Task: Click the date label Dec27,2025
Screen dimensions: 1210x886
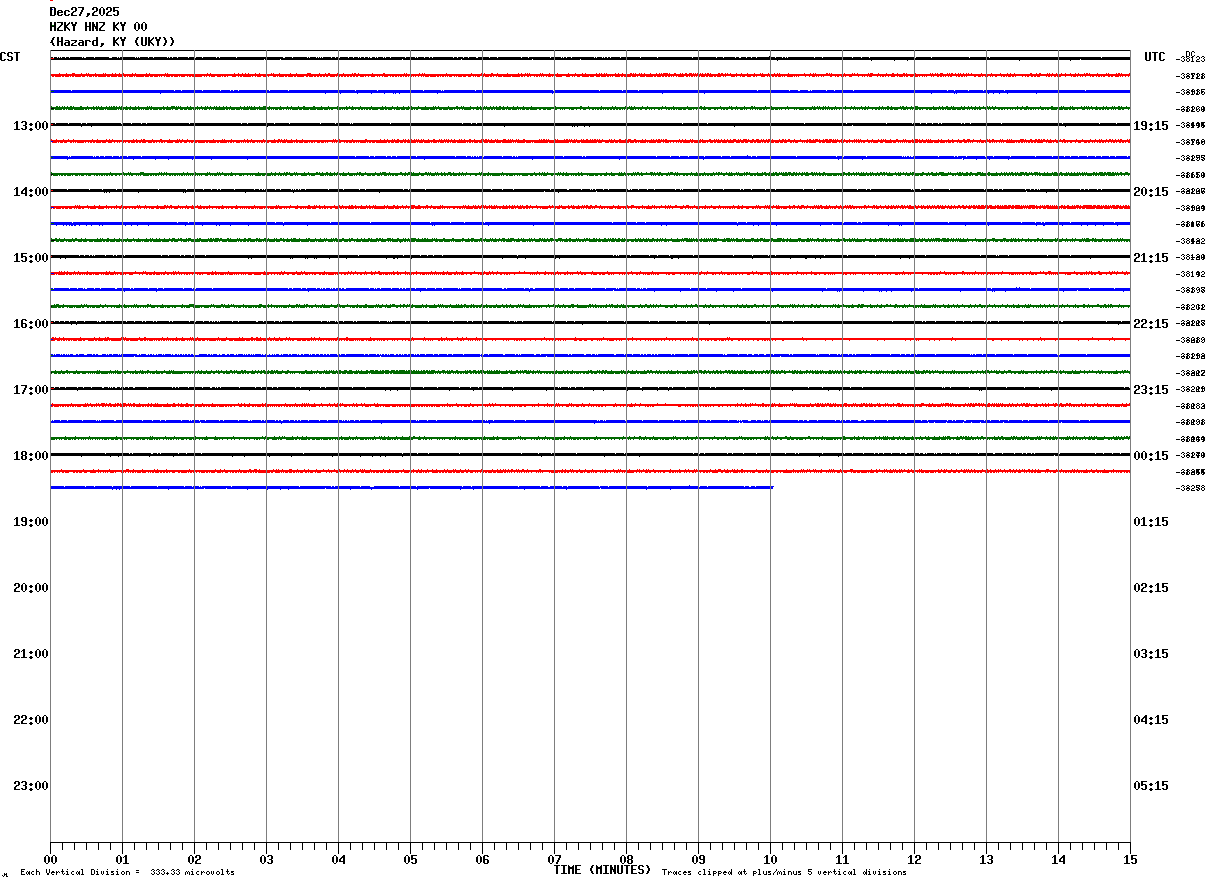Action: [x=84, y=12]
